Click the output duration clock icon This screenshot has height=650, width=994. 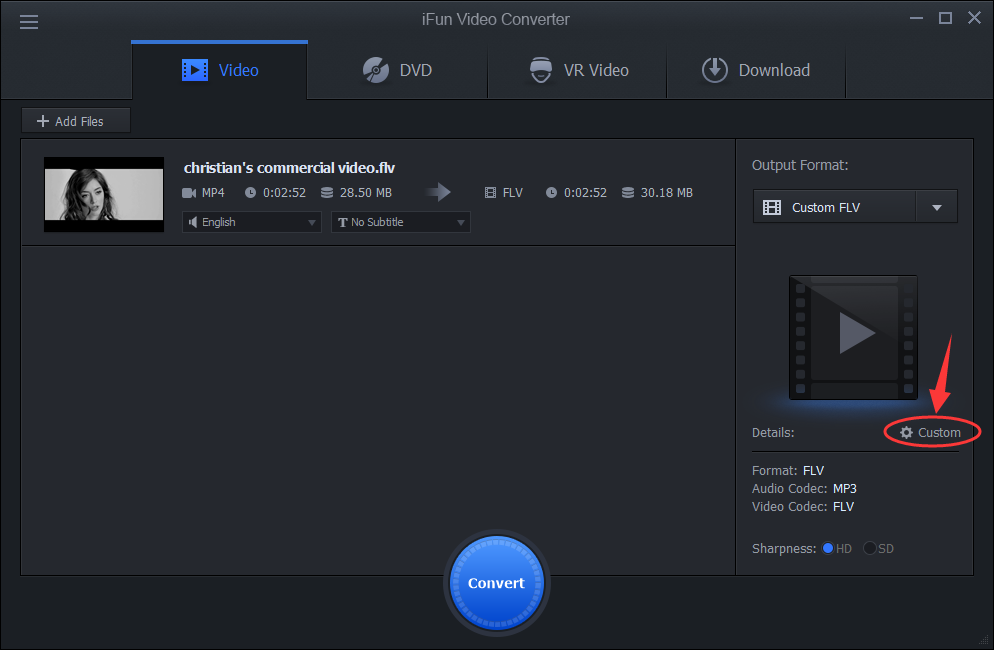(x=552, y=193)
